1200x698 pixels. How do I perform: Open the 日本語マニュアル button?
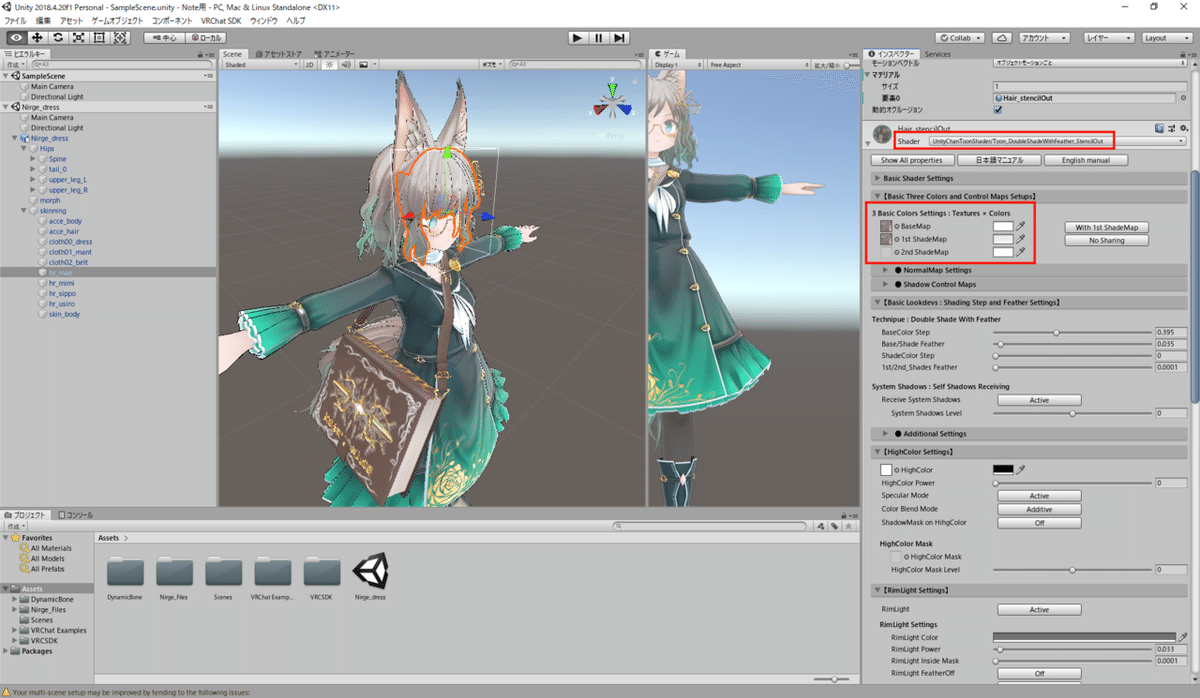point(998,160)
